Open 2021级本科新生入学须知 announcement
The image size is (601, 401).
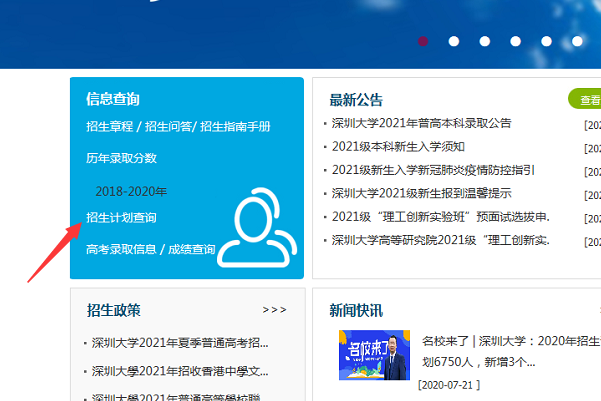coord(398,146)
